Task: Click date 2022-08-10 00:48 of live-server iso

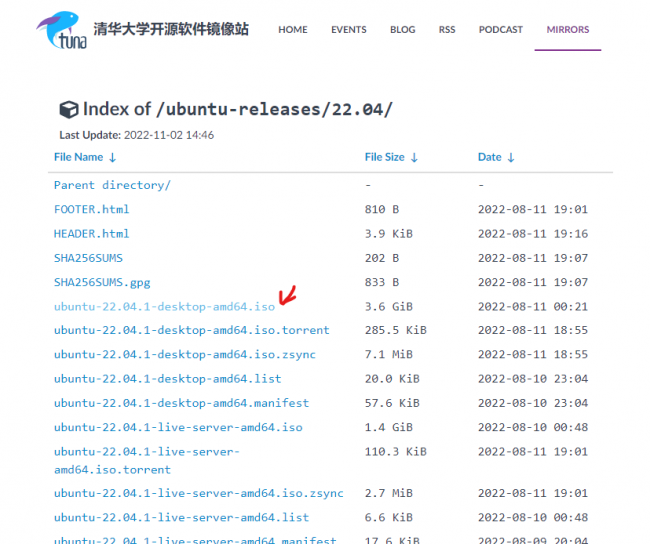Action: [533, 427]
